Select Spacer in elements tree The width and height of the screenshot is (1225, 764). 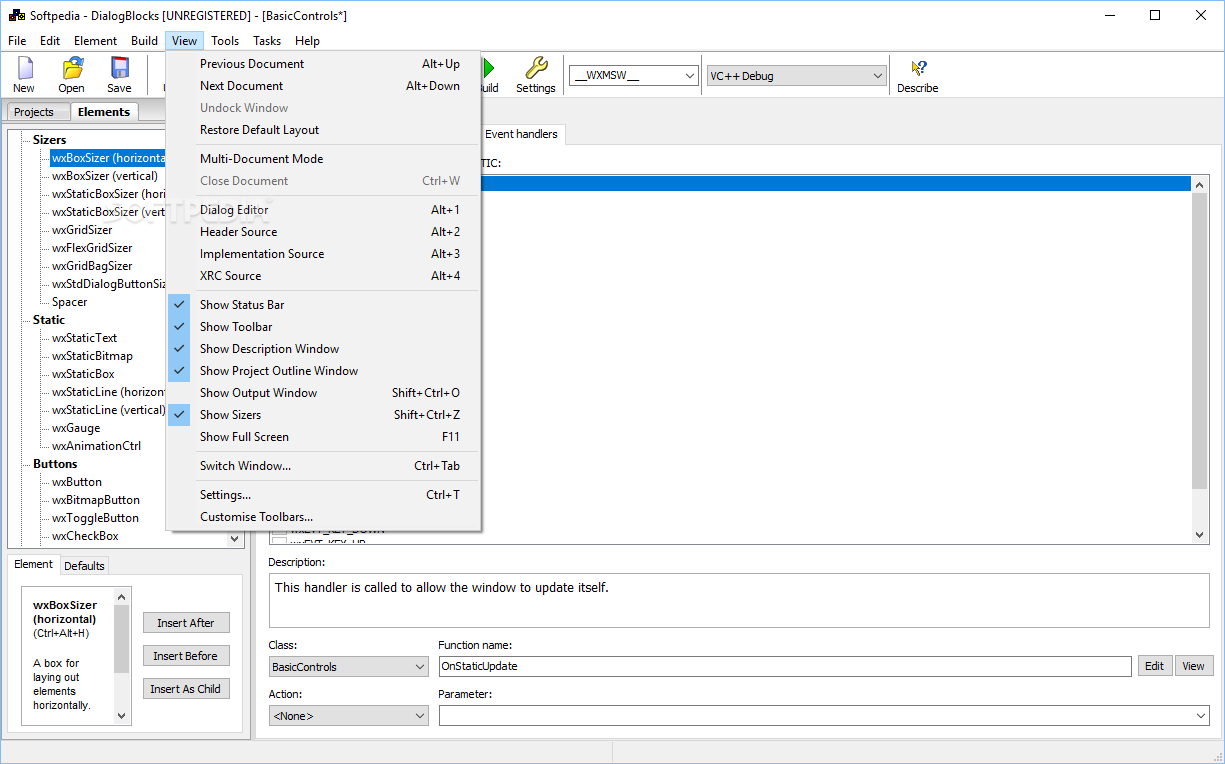click(x=70, y=302)
